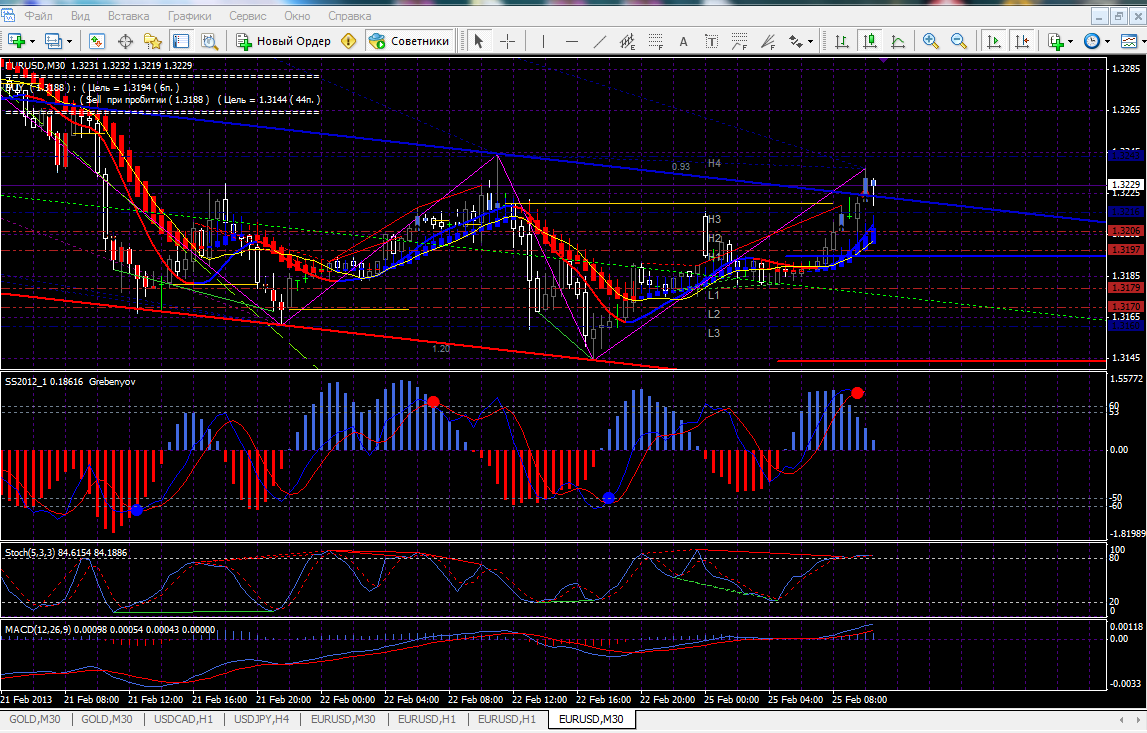Toggle the Navigator panel
The width and height of the screenshot is (1147, 733).
(153, 41)
